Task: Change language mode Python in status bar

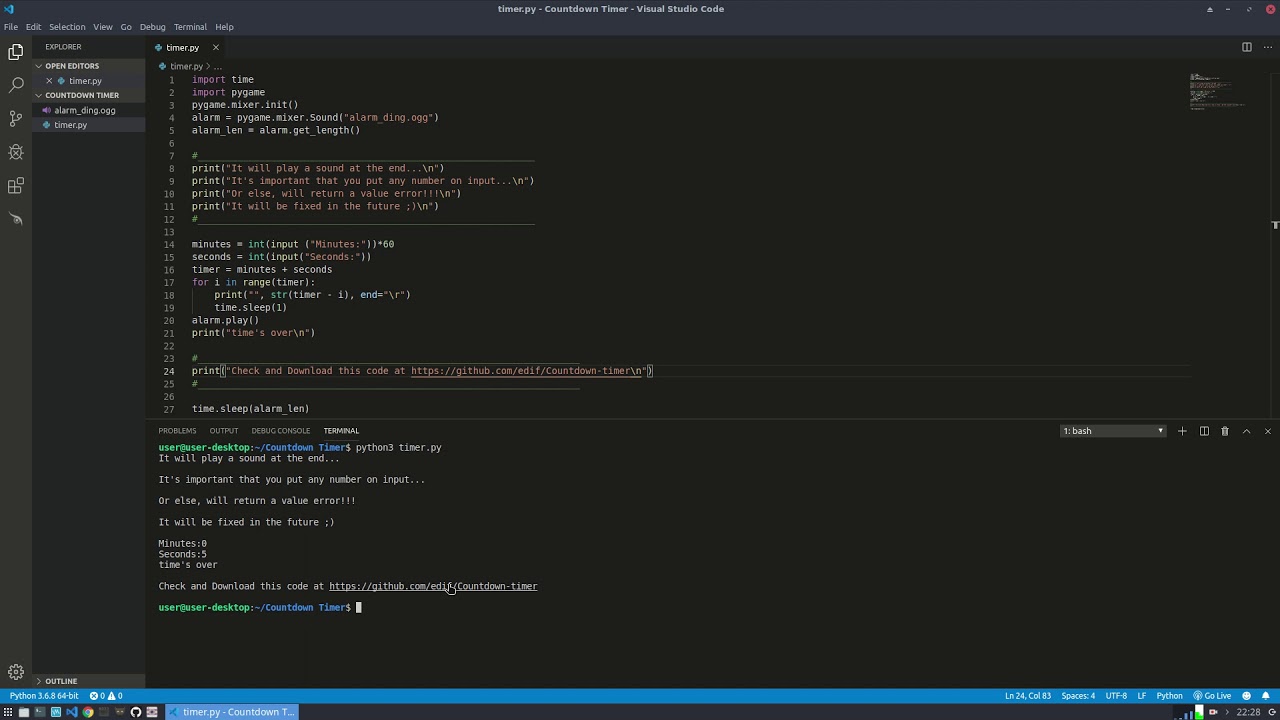Action: [1169, 696]
